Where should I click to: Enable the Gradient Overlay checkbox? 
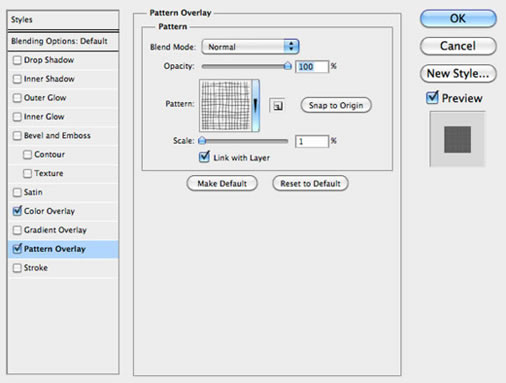[x=17, y=230]
